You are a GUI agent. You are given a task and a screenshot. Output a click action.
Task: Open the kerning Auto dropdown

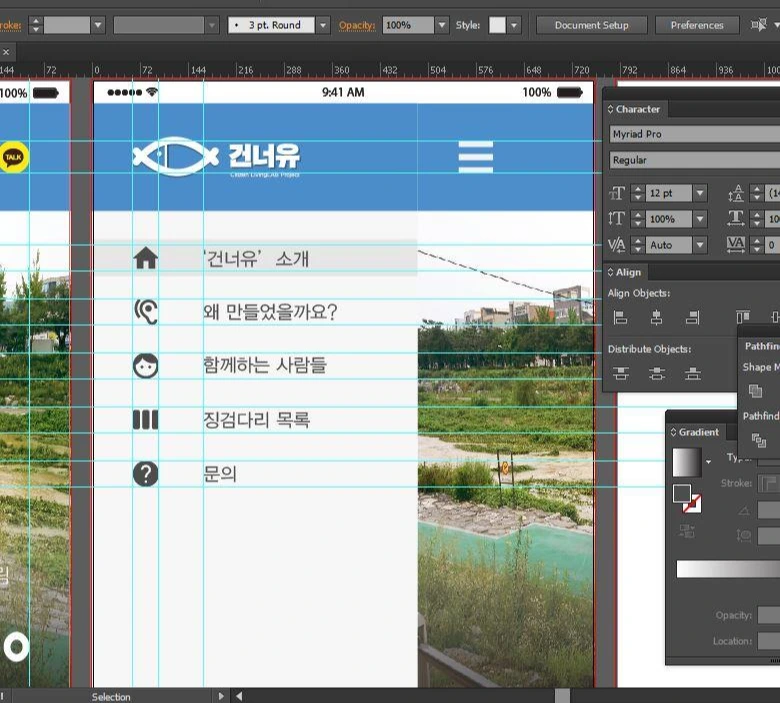(700, 245)
